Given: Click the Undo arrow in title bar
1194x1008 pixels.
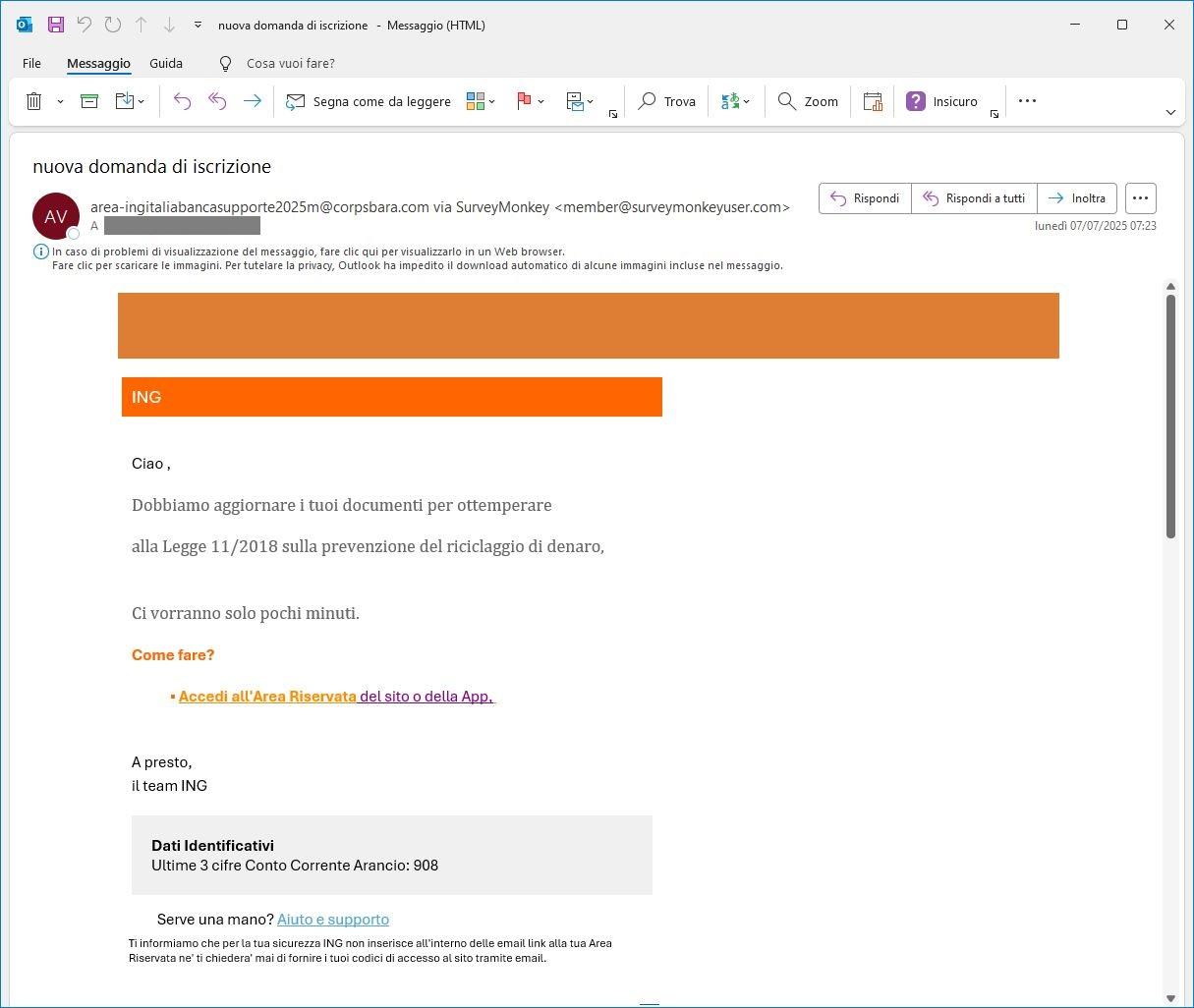Looking at the screenshot, I should [84, 25].
